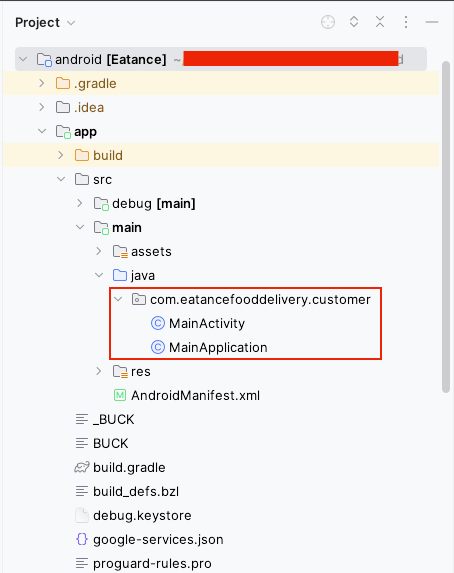Click the .idea folder icon
The height and width of the screenshot is (573, 454).
coord(63,107)
